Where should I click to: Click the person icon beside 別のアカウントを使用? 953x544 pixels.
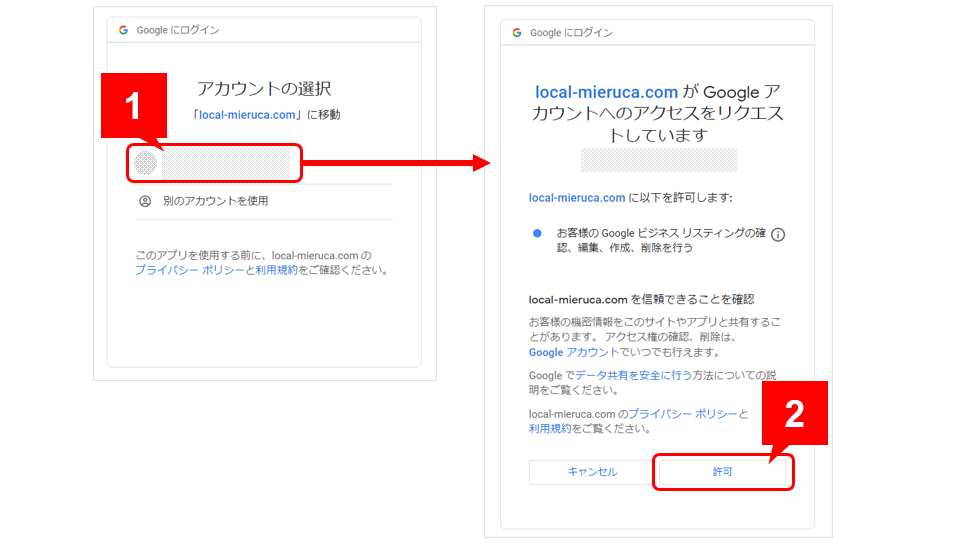[145, 201]
